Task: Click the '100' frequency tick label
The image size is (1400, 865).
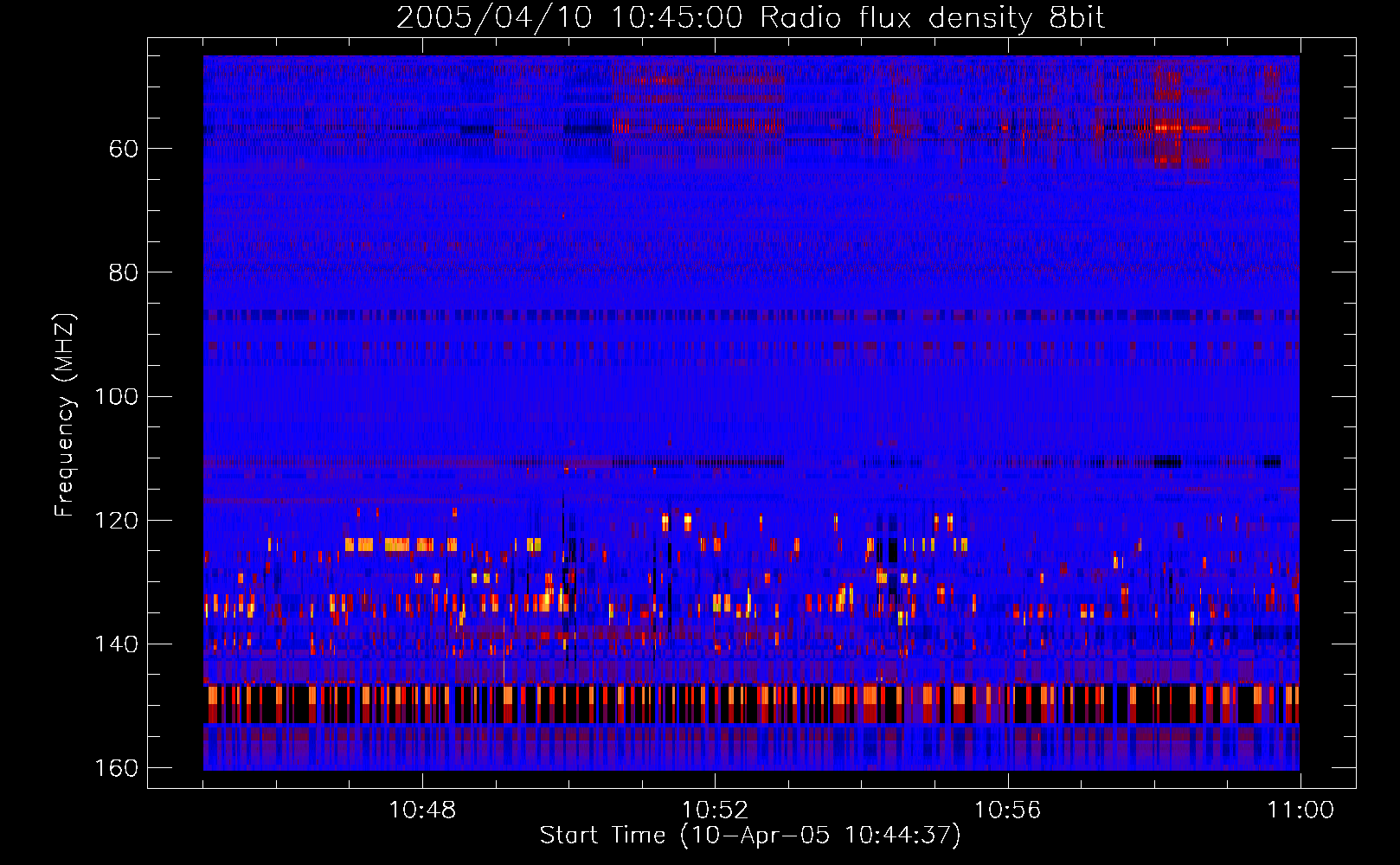Action: click(x=117, y=396)
